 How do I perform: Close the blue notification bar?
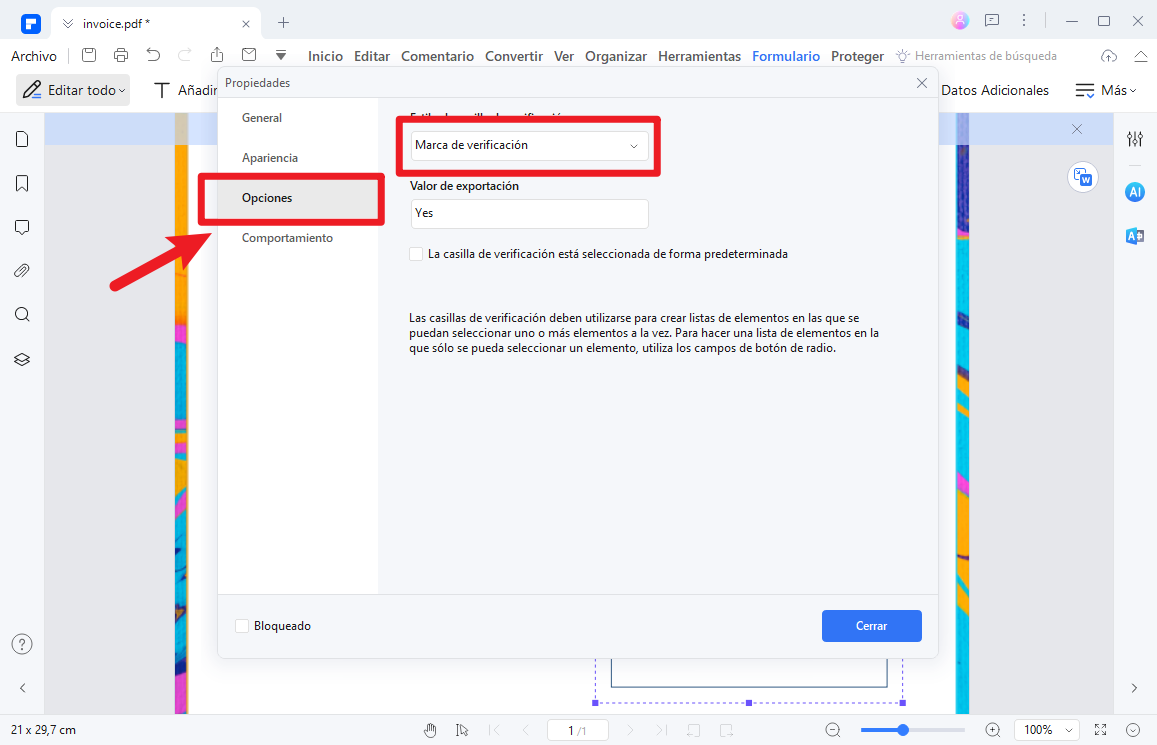pyautogui.click(x=1077, y=129)
